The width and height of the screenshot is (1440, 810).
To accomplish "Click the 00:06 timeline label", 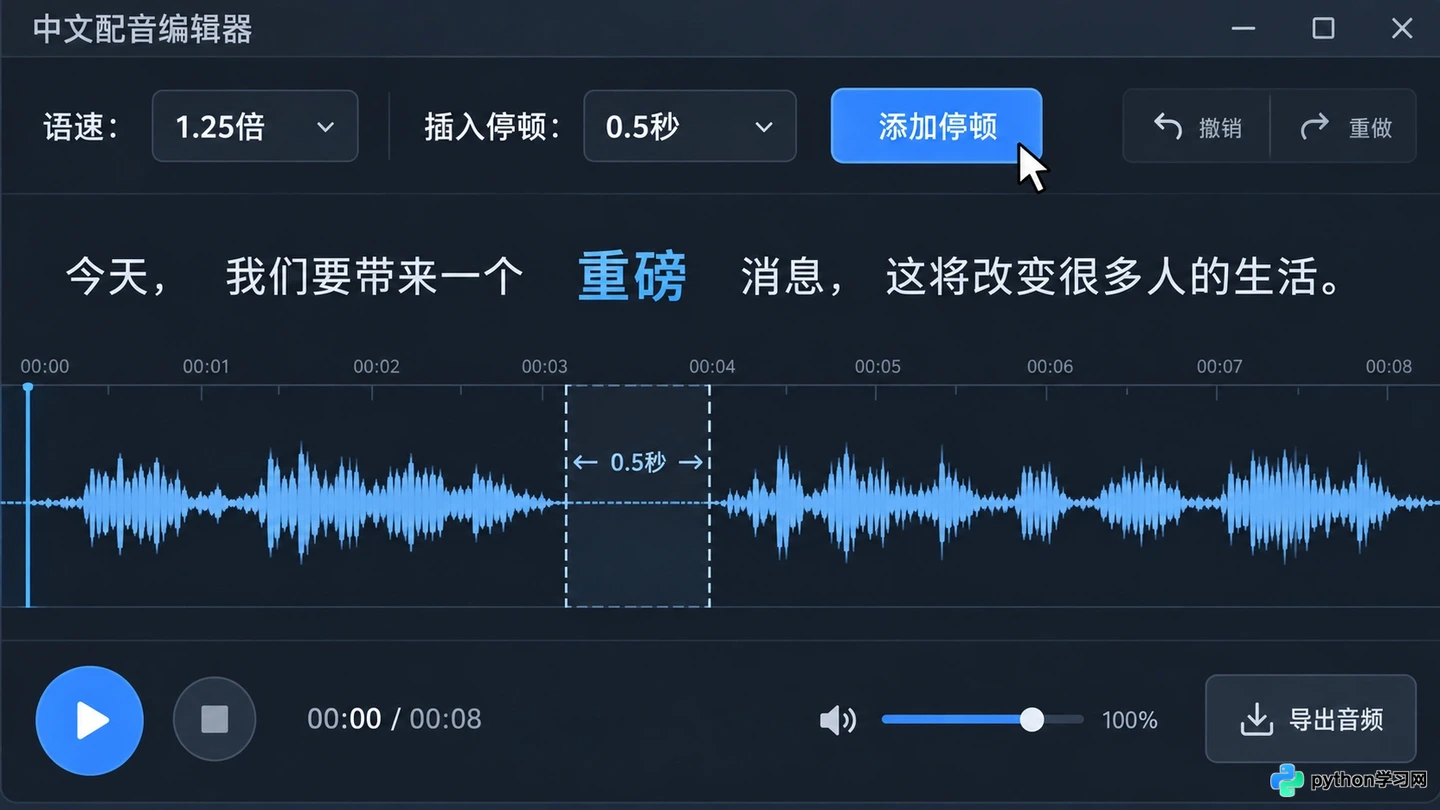I will (1050, 367).
